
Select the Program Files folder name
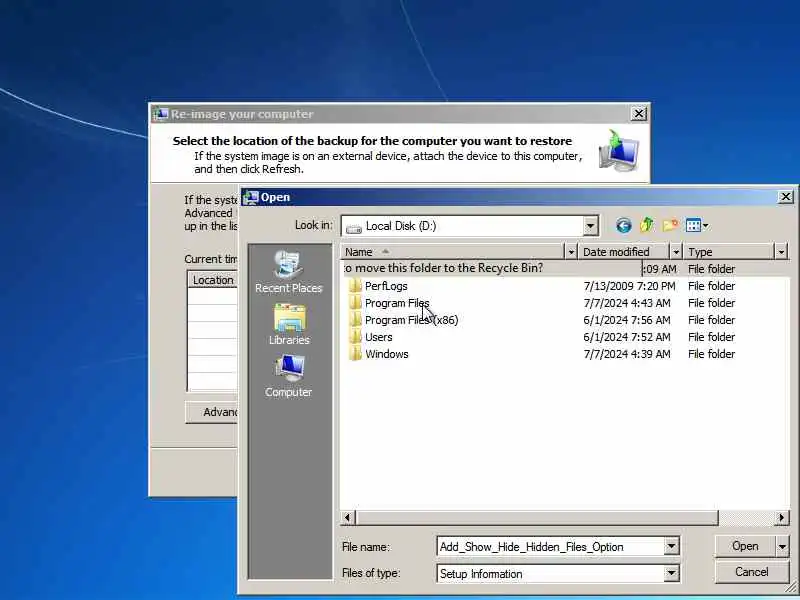[x=397, y=303]
